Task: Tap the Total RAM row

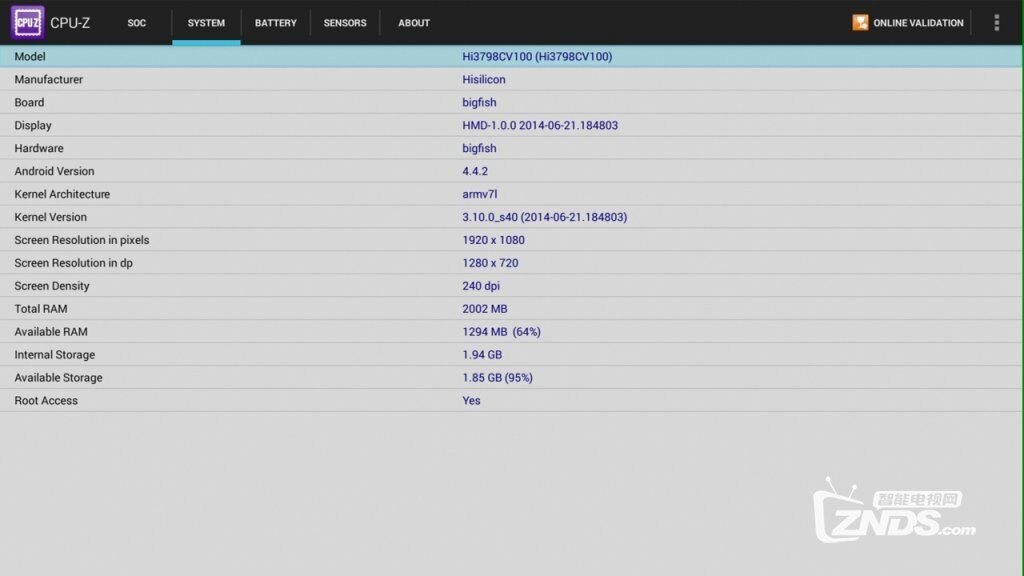Action: [512, 309]
